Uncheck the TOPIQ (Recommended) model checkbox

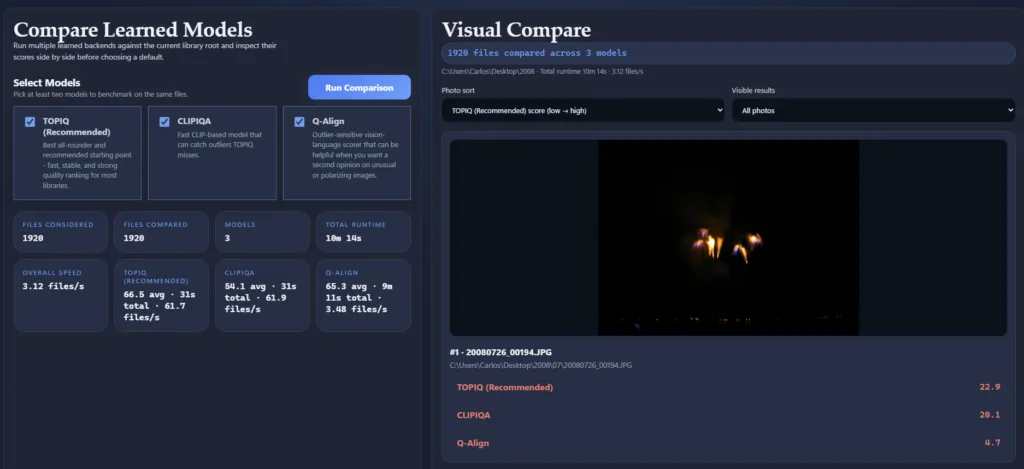(29, 121)
